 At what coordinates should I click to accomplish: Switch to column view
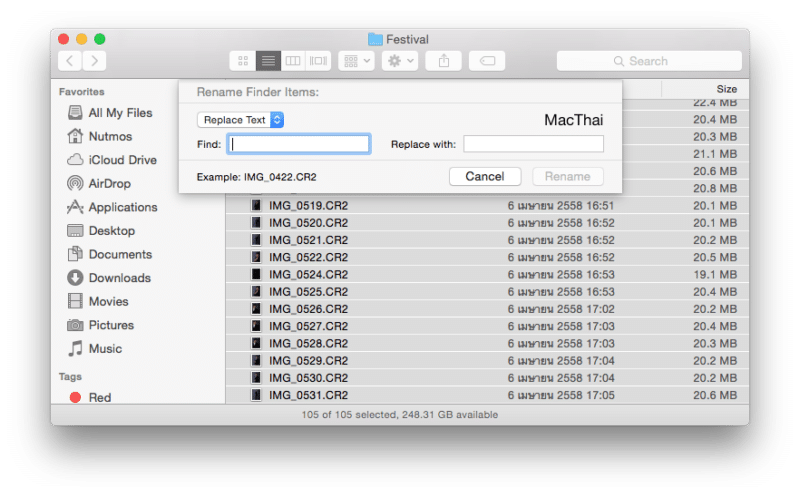(x=293, y=61)
